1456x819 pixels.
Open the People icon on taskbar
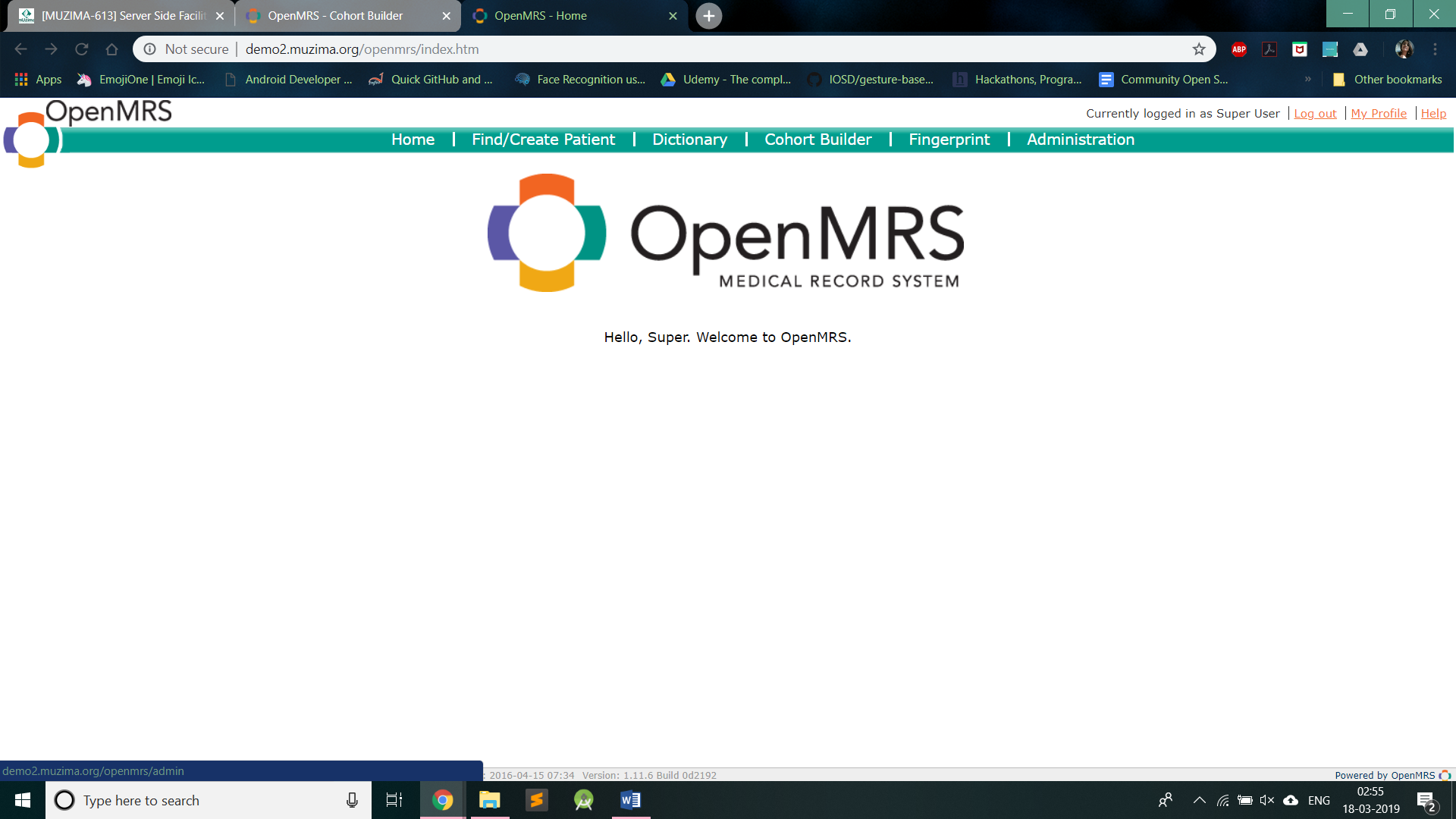(x=1166, y=800)
